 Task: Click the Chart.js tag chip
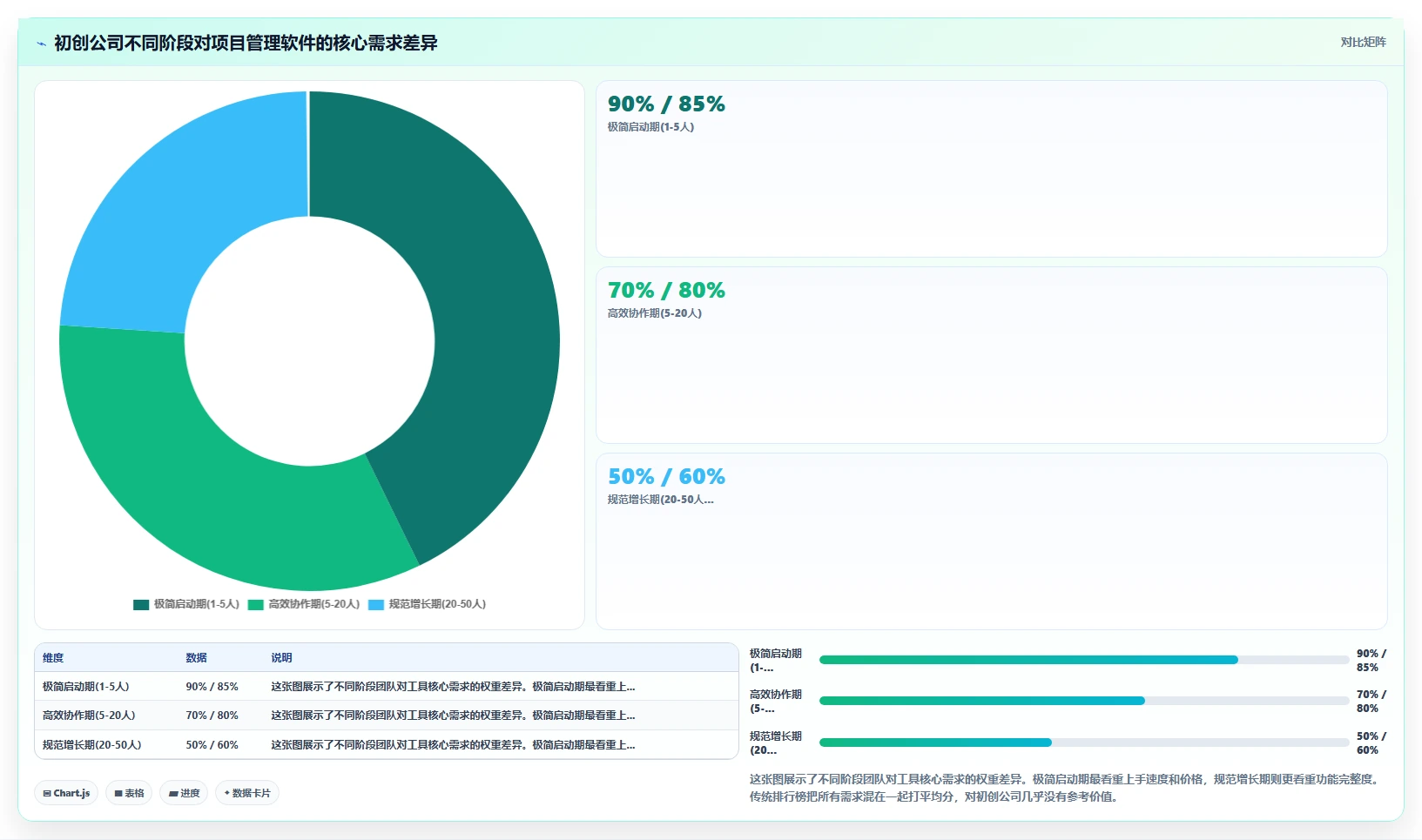66,793
